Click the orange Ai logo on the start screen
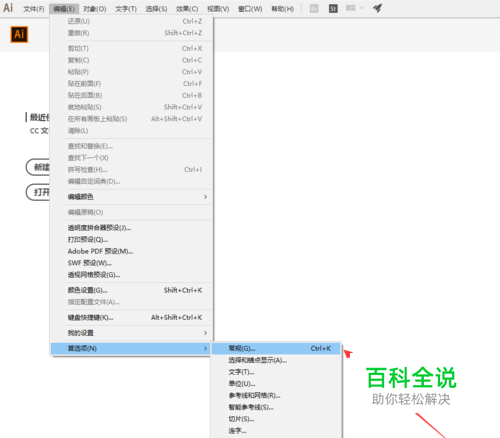The height and width of the screenshot is (438, 500). 19,34
